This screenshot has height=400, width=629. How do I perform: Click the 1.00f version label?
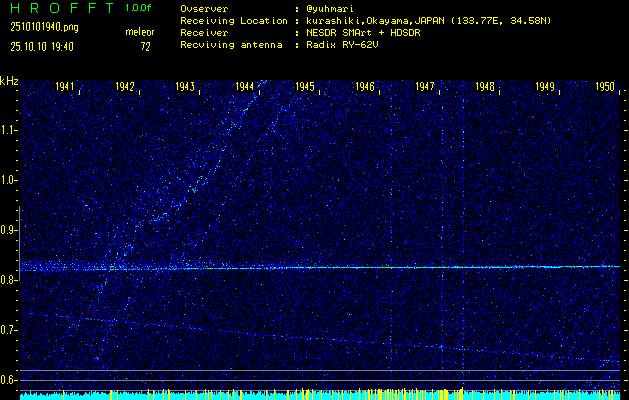tap(139, 8)
